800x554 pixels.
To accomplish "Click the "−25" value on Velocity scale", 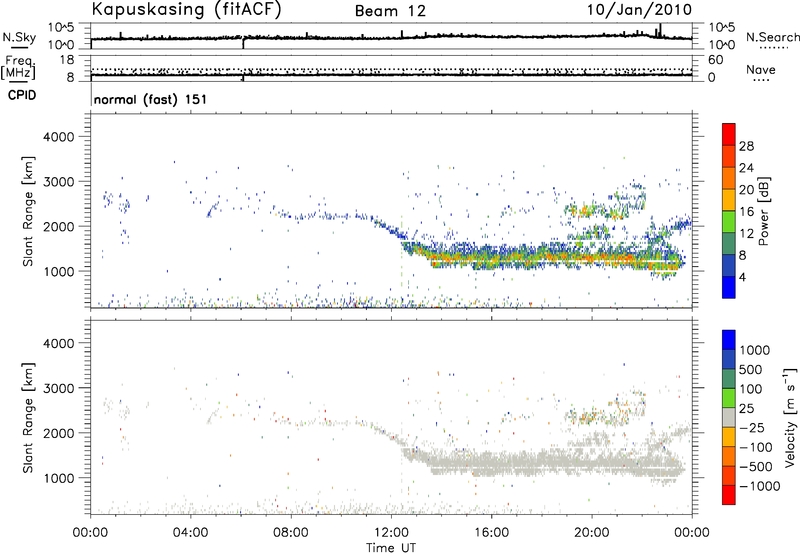I will [752, 427].
